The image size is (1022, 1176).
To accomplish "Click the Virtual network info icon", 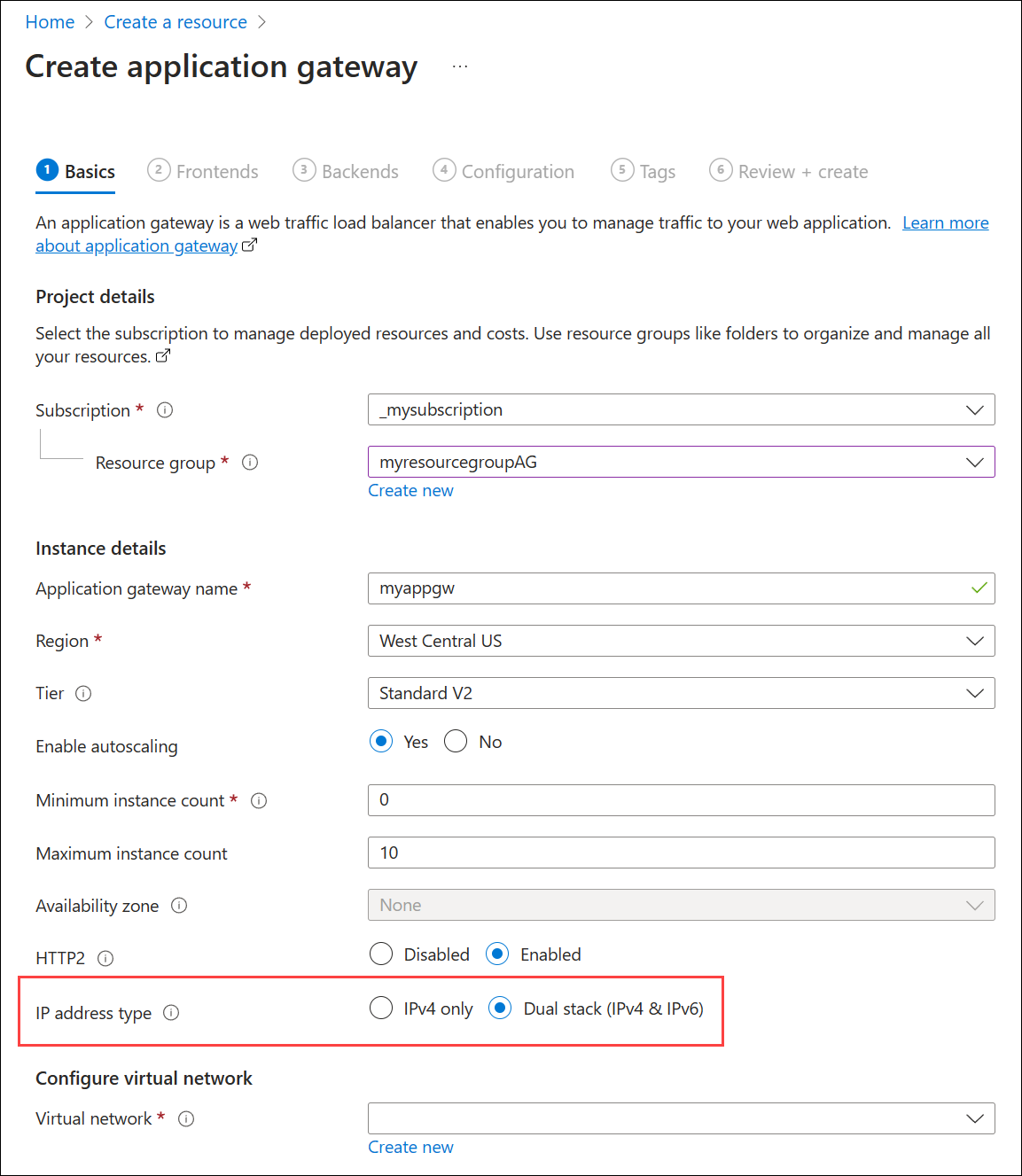I will 186,1118.
